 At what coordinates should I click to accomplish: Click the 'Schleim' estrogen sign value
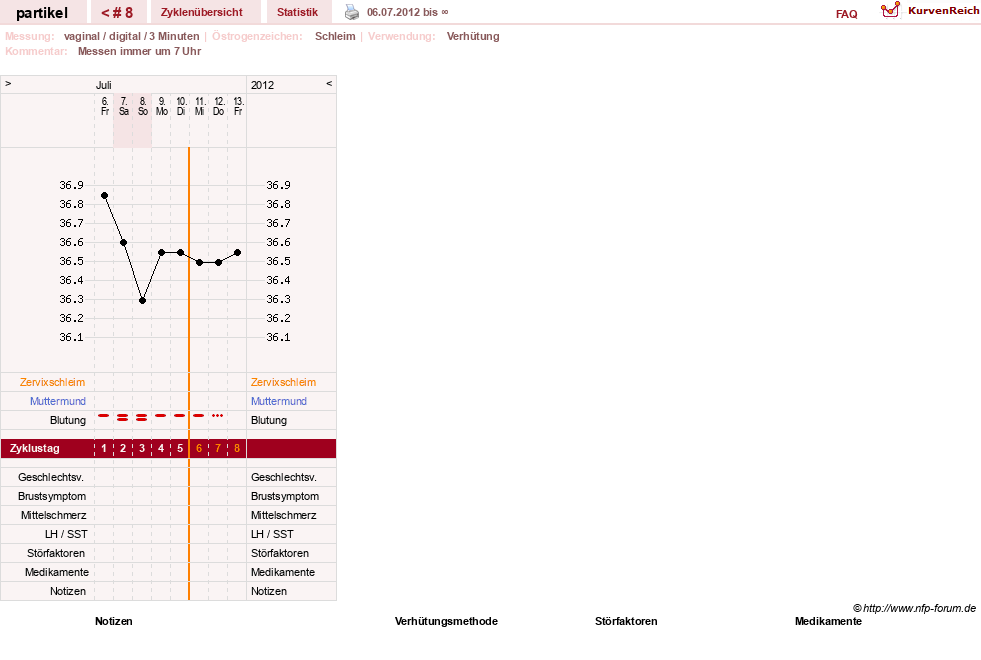coord(335,36)
